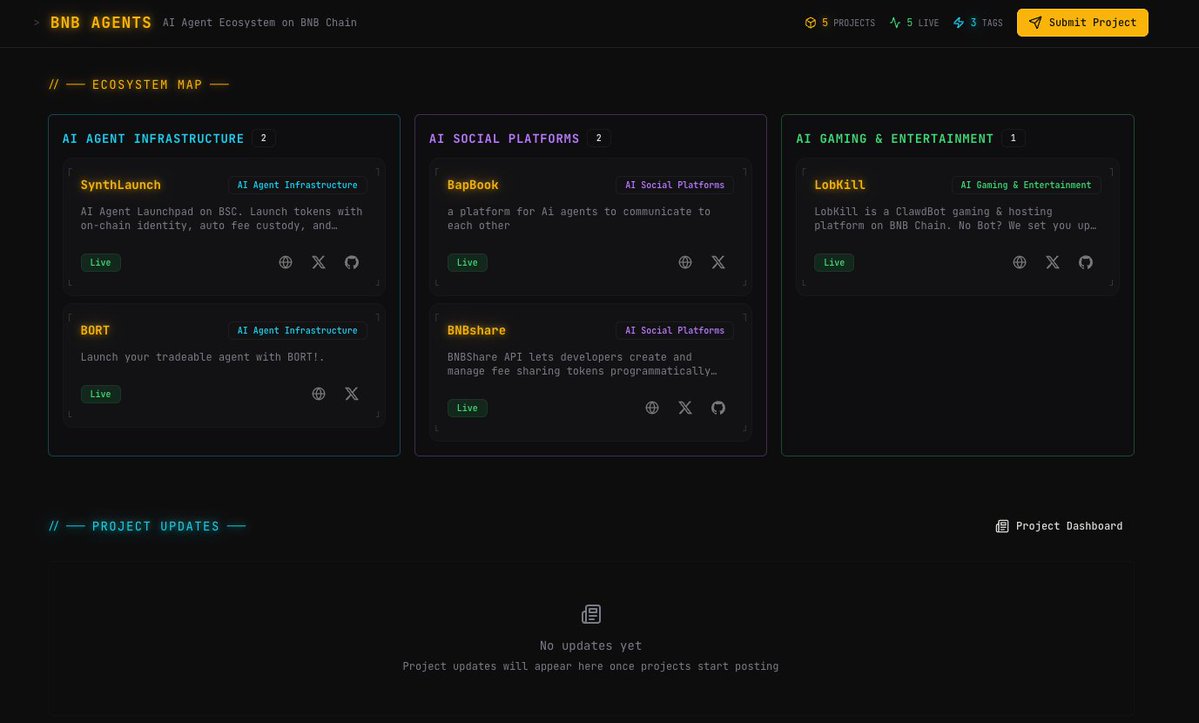
Task: Click the 5 LIVE counter text
Action: [922, 23]
